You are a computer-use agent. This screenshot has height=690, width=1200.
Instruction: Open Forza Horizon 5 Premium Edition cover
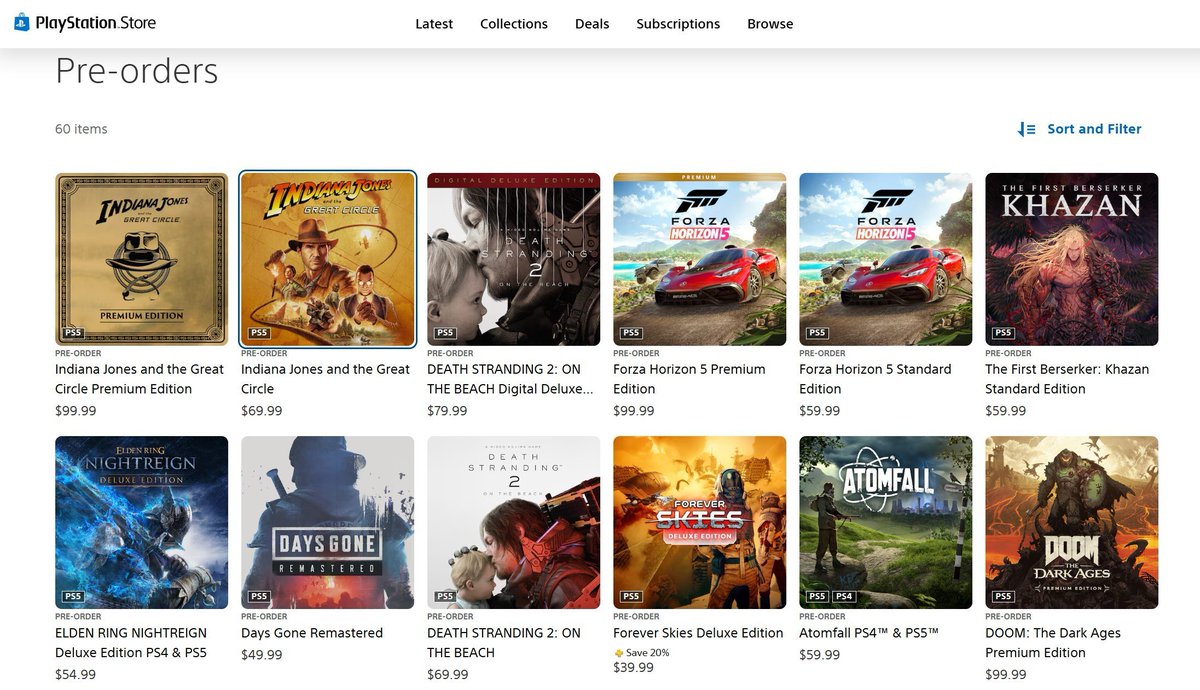[x=700, y=260]
